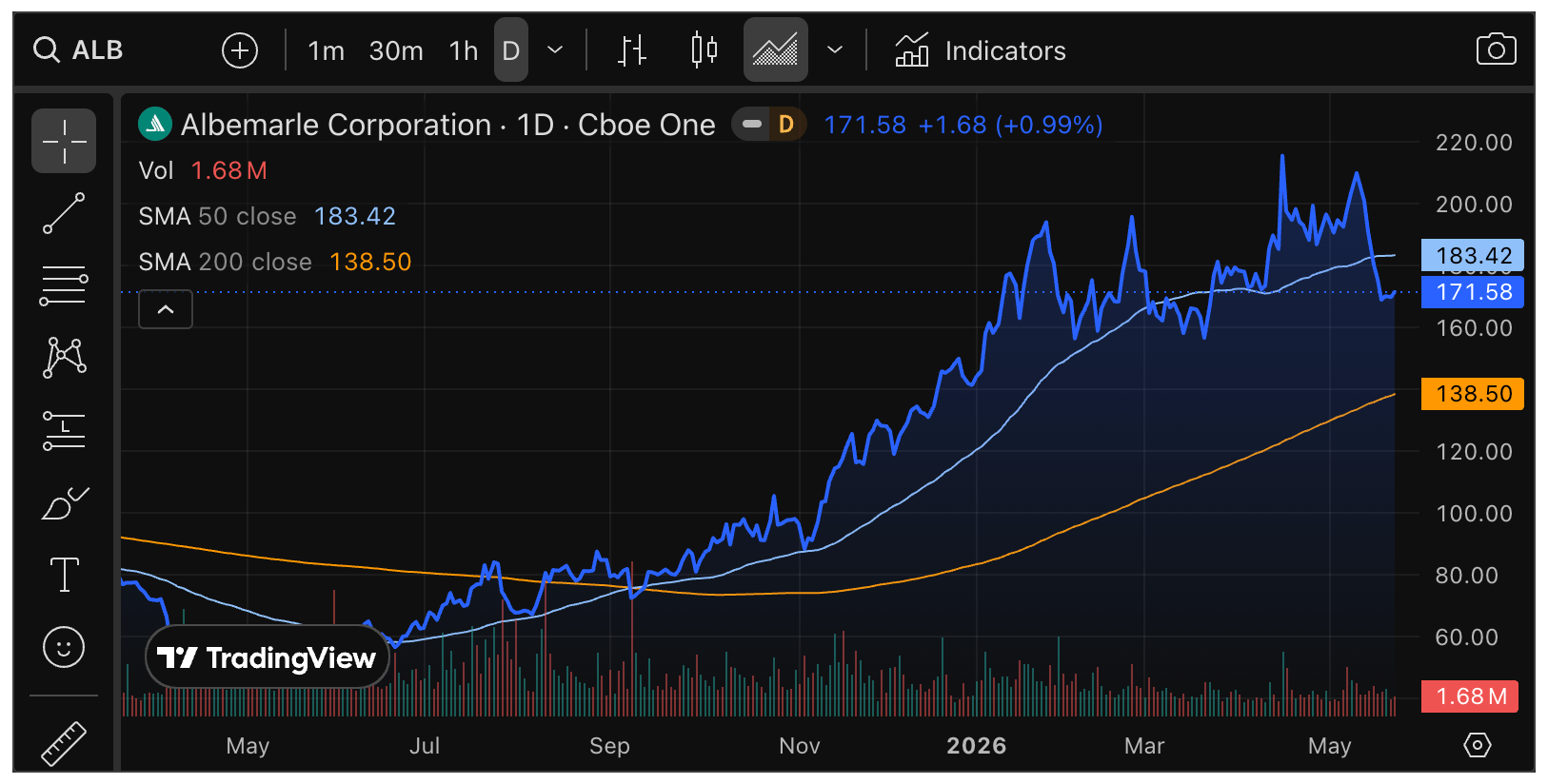
Task: Open the chart style dropdown arrow
Action: [835, 49]
